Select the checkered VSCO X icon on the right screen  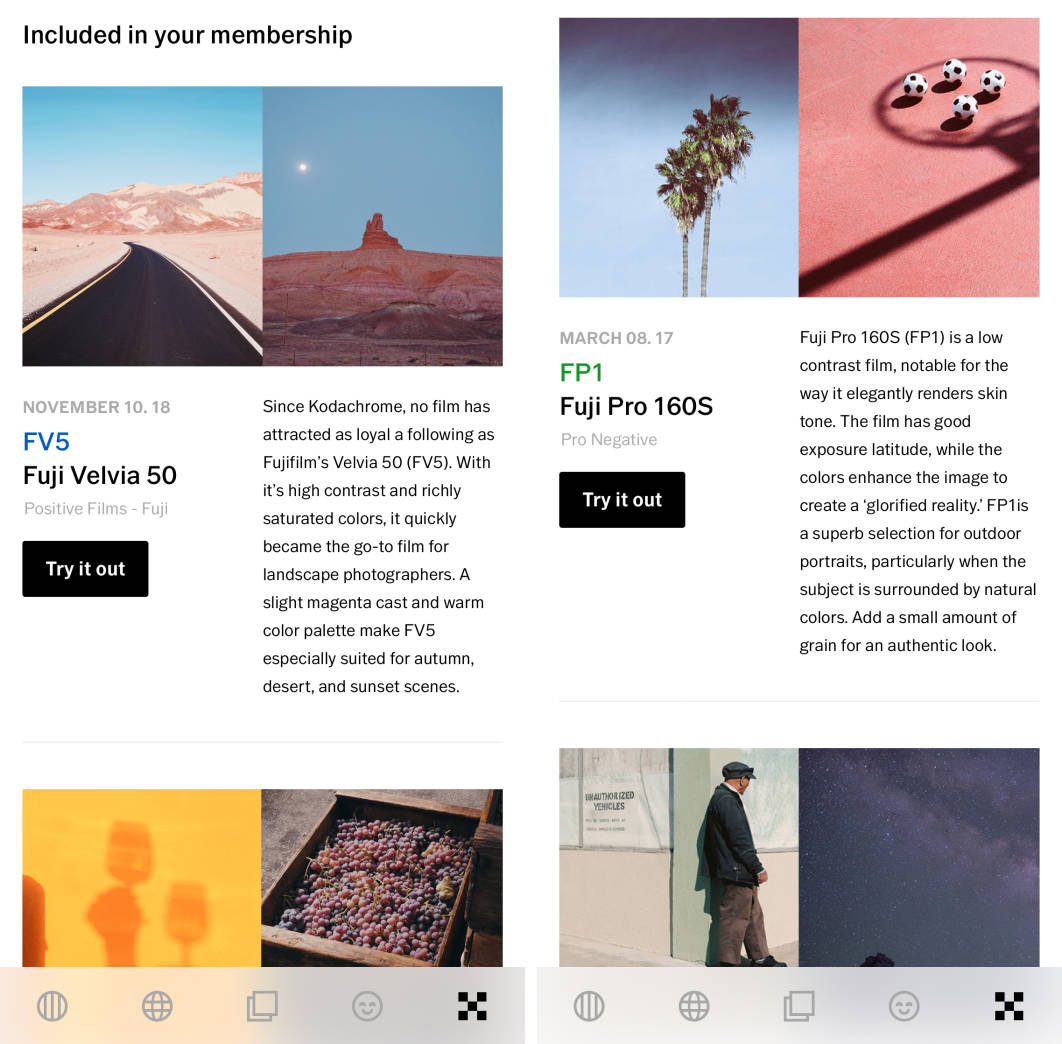1009,1006
